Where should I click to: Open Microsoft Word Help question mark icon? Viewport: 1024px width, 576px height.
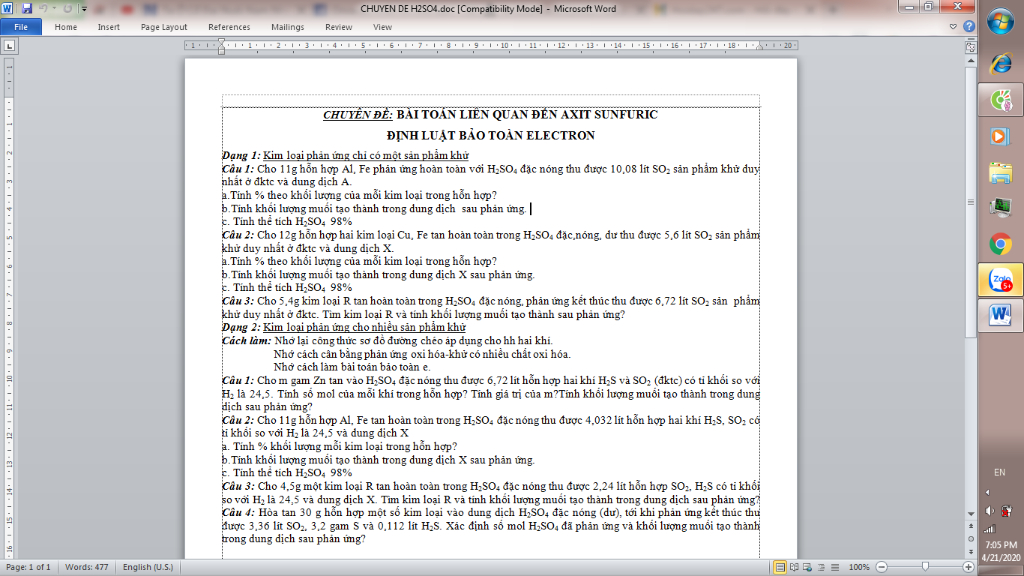969,27
